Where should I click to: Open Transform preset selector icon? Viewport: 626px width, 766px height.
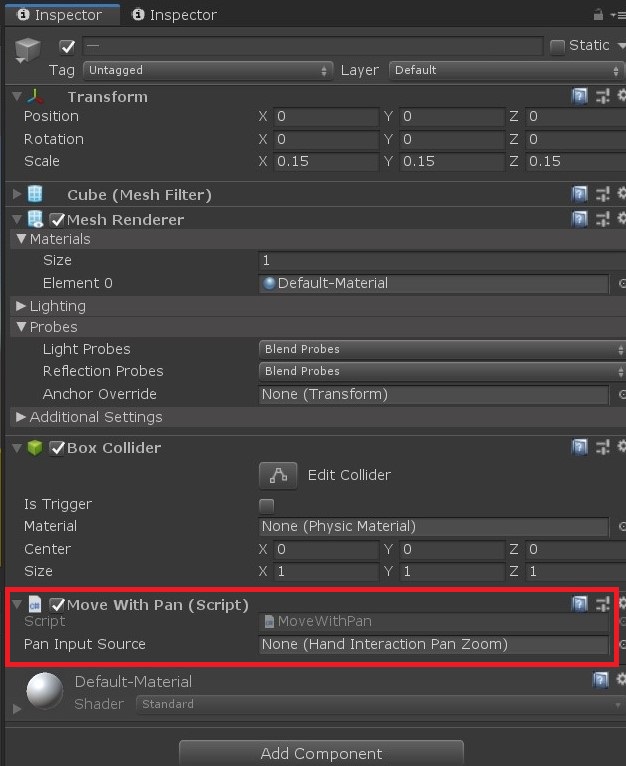[603, 96]
